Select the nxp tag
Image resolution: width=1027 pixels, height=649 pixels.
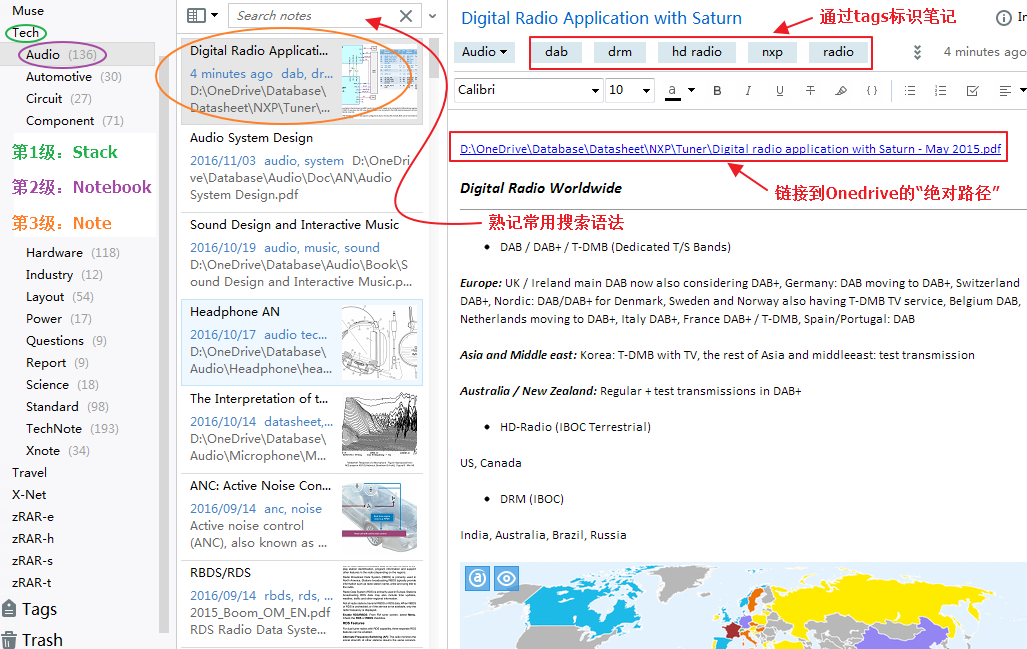tap(772, 52)
